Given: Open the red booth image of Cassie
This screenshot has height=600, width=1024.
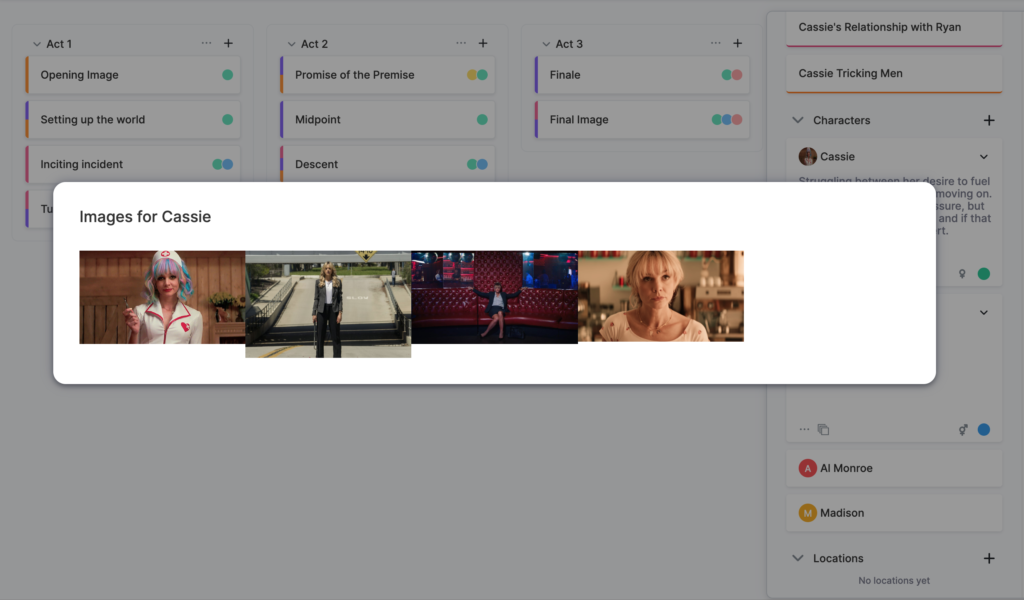Looking at the screenshot, I should point(494,297).
